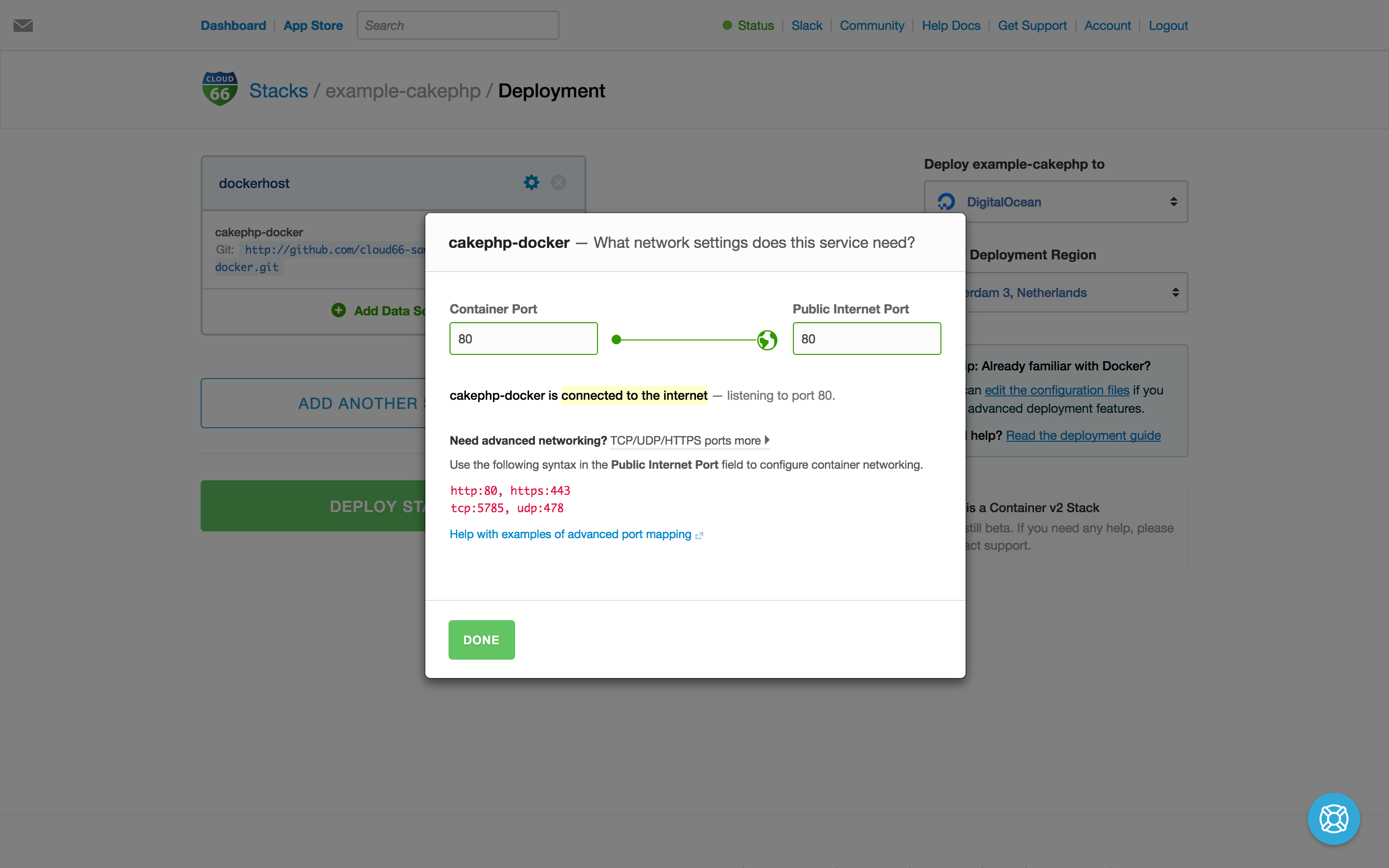
Task: Click the Container Port input field
Action: point(523,338)
